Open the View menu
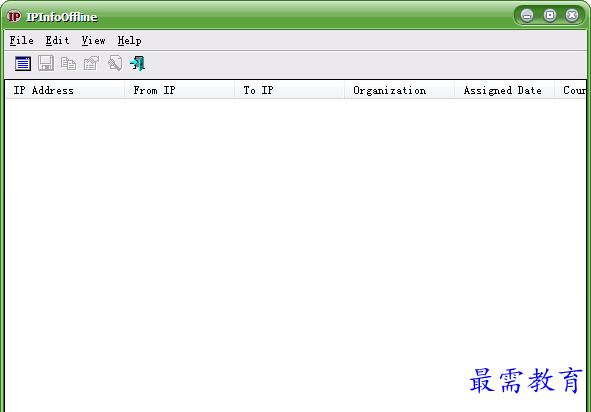The image size is (591, 412). pyautogui.click(x=93, y=40)
